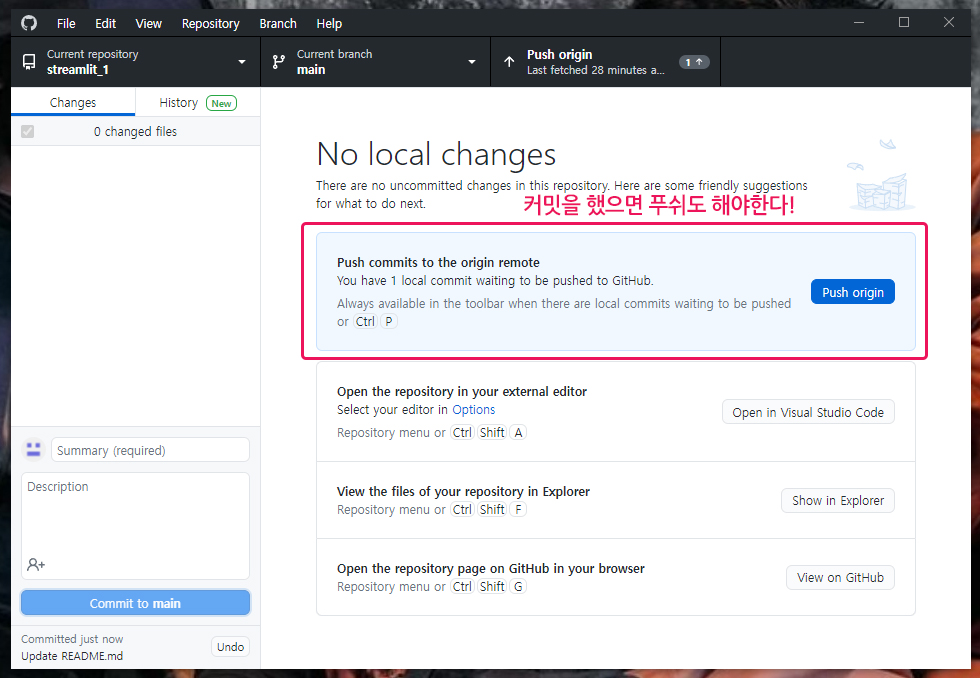Click the Commit to main button

pos(136,603)
